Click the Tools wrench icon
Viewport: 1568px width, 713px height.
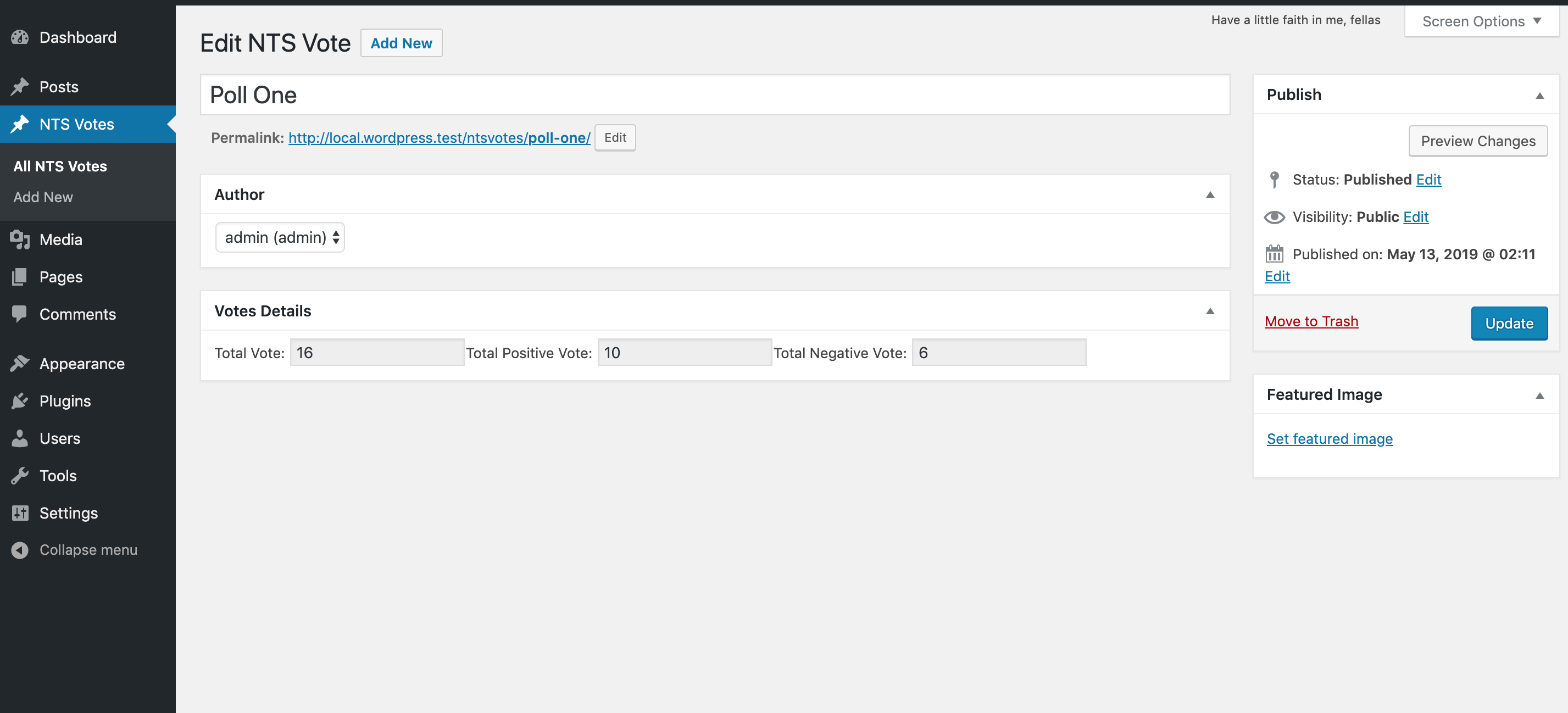19,476
